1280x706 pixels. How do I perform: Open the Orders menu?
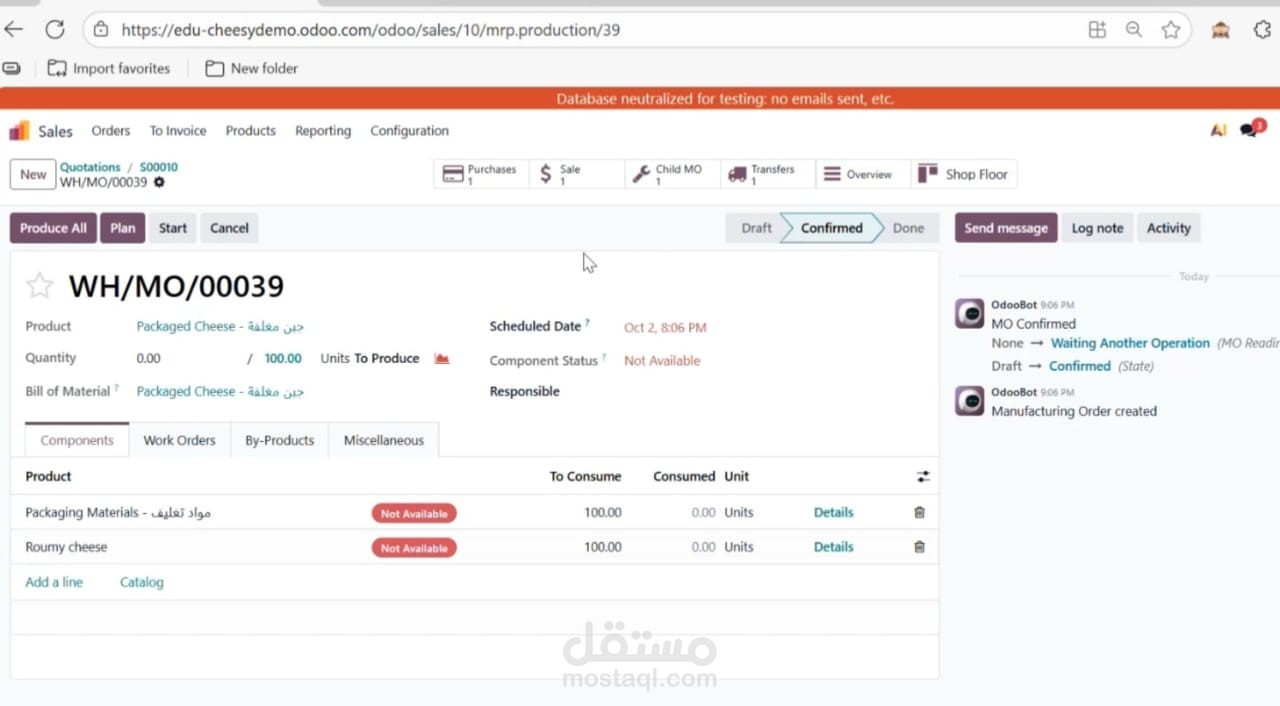click(x=111, y=131)
